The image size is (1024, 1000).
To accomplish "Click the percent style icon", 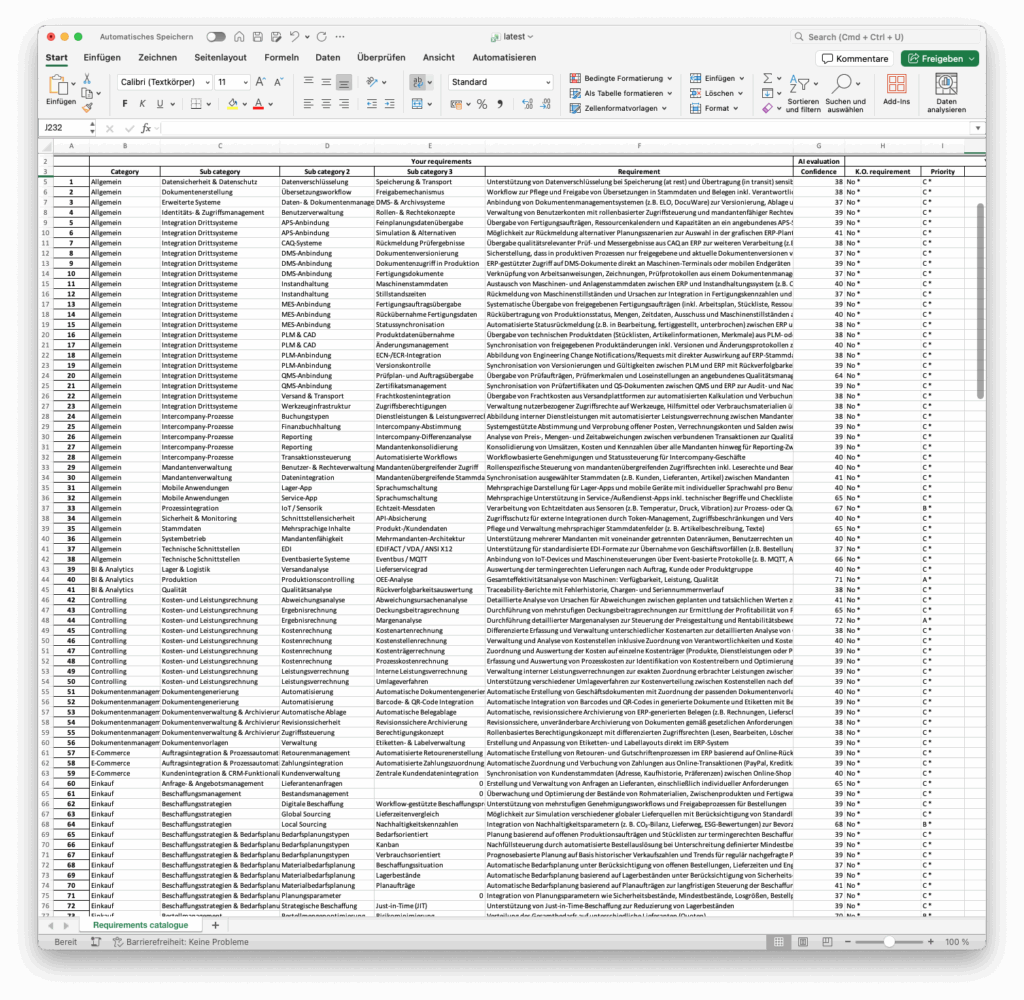I will (x=482, y=104).
